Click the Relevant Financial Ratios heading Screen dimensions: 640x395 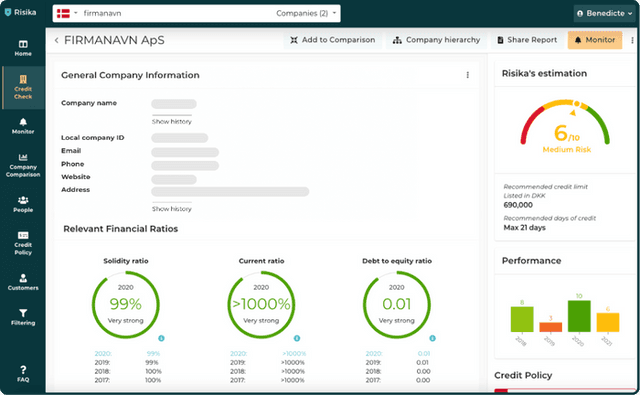tap(120, 229)
